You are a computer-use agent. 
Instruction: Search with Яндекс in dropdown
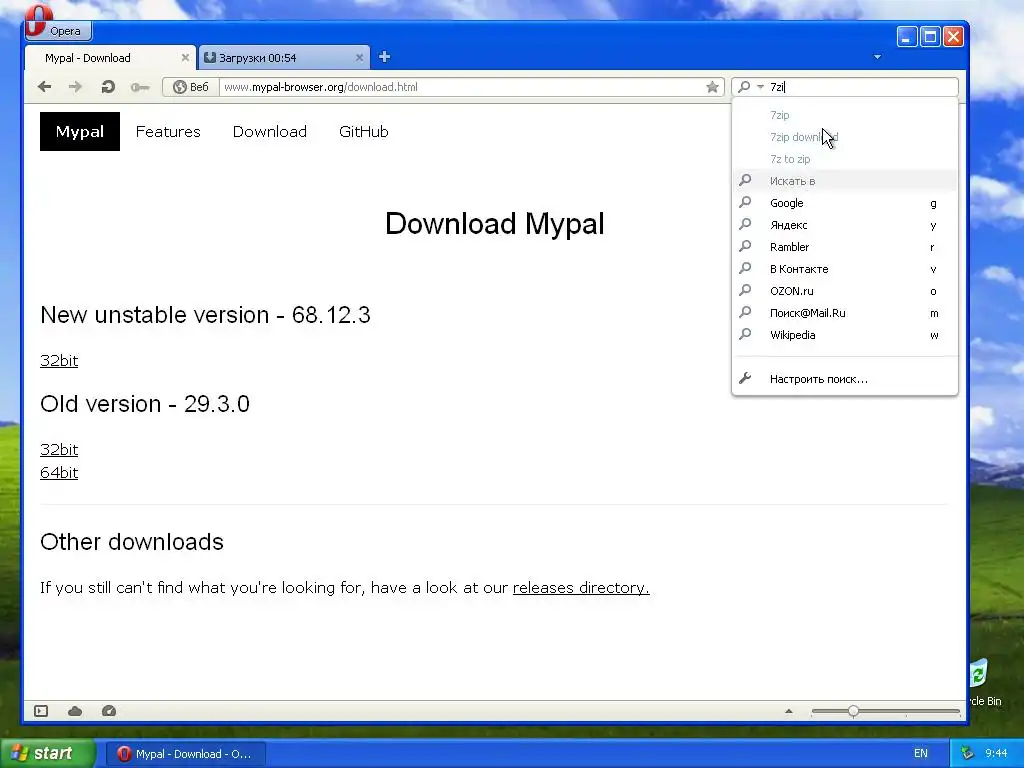pyautogui.click(x=845, y=225)
